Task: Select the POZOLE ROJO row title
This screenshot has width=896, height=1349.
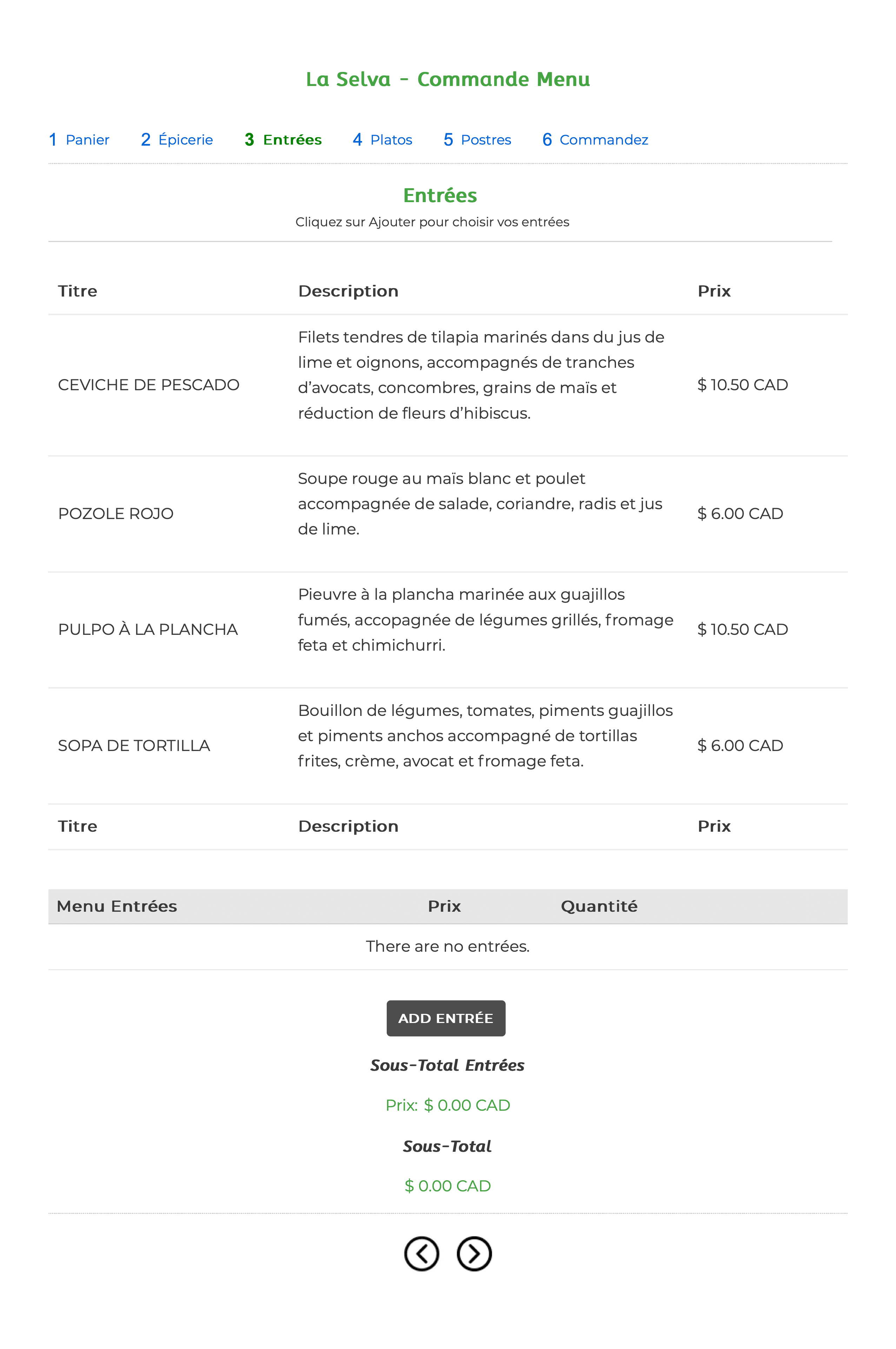Action: point(115,514)
